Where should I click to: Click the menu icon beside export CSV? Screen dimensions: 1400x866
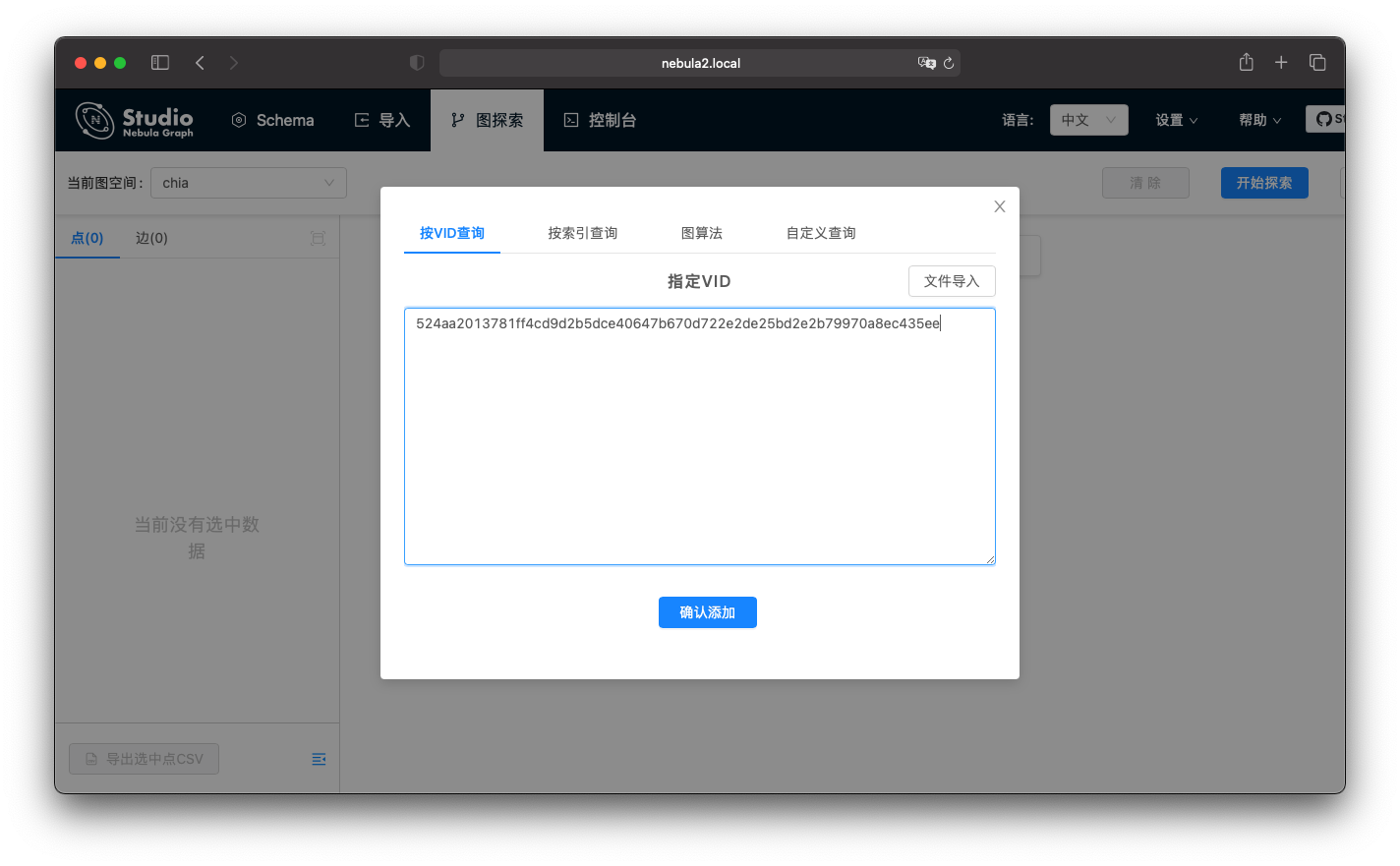[x=319, y=759]
